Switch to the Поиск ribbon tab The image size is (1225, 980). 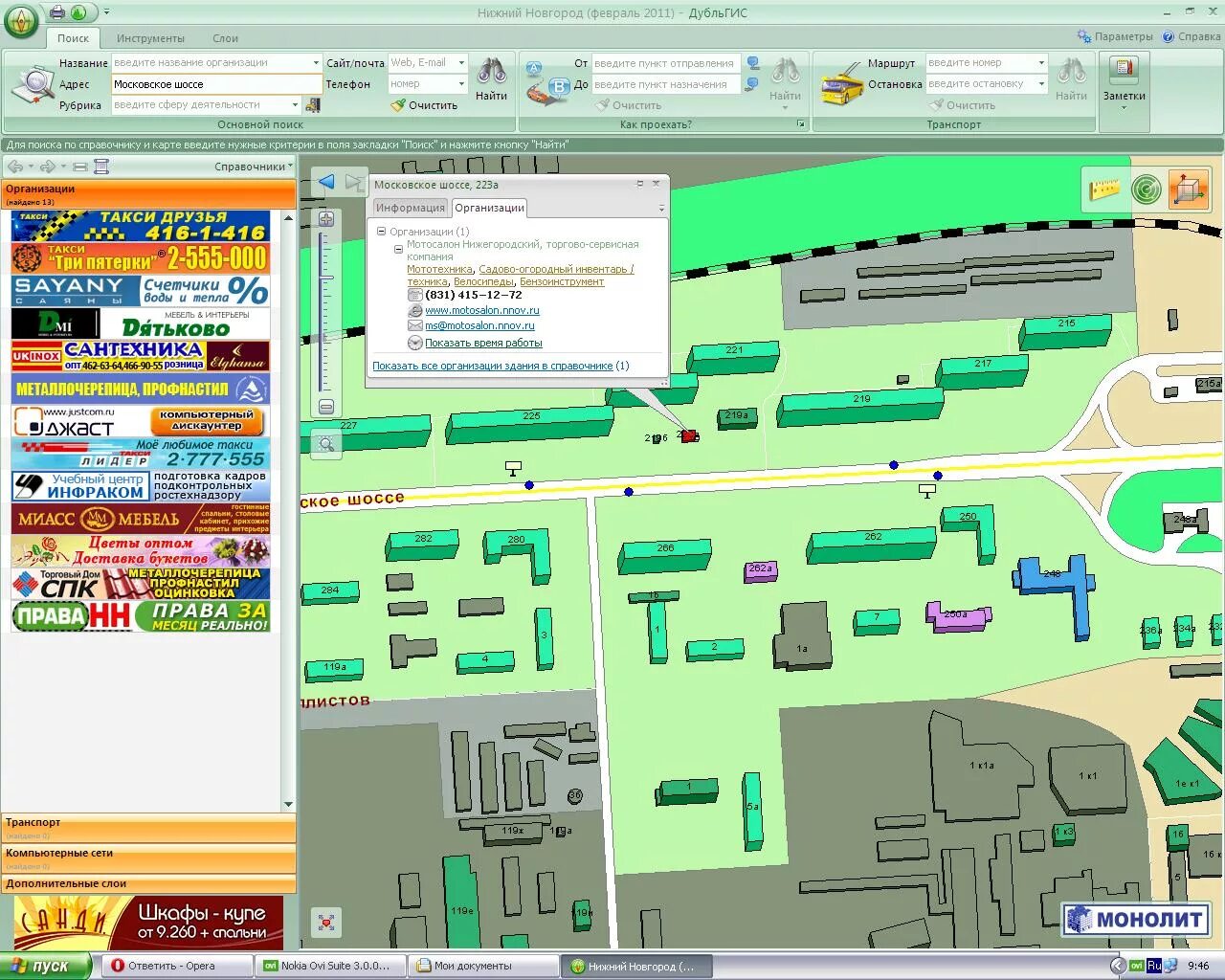pos(73,38)
